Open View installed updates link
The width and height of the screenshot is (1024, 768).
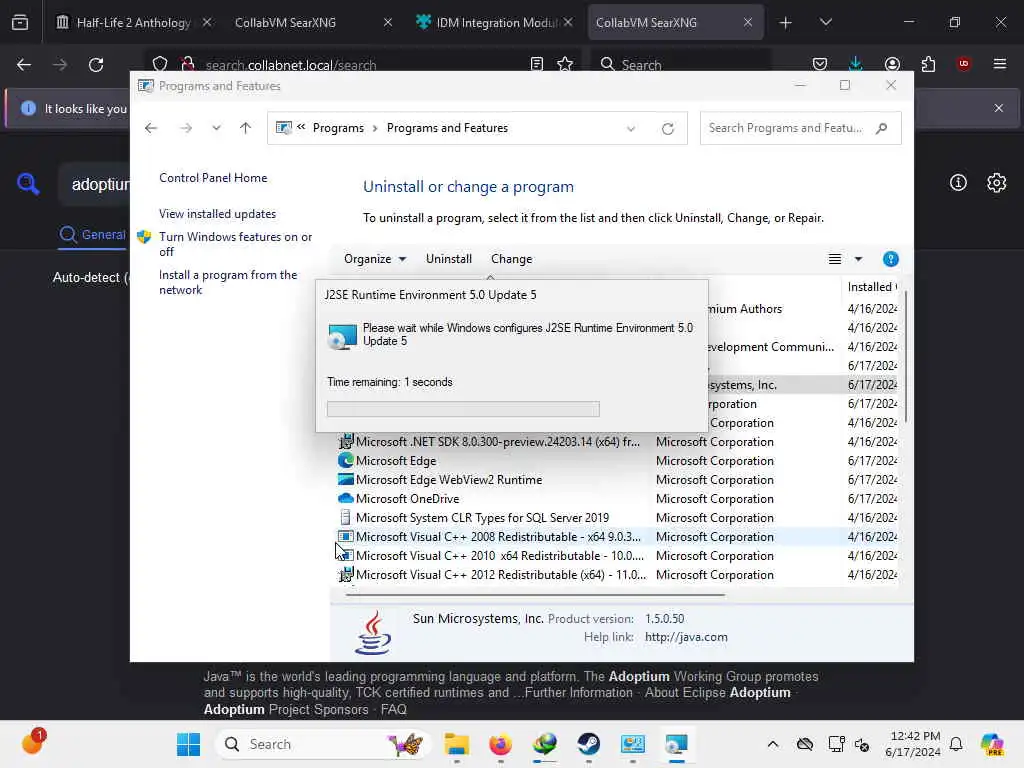[x=217, y=214]
